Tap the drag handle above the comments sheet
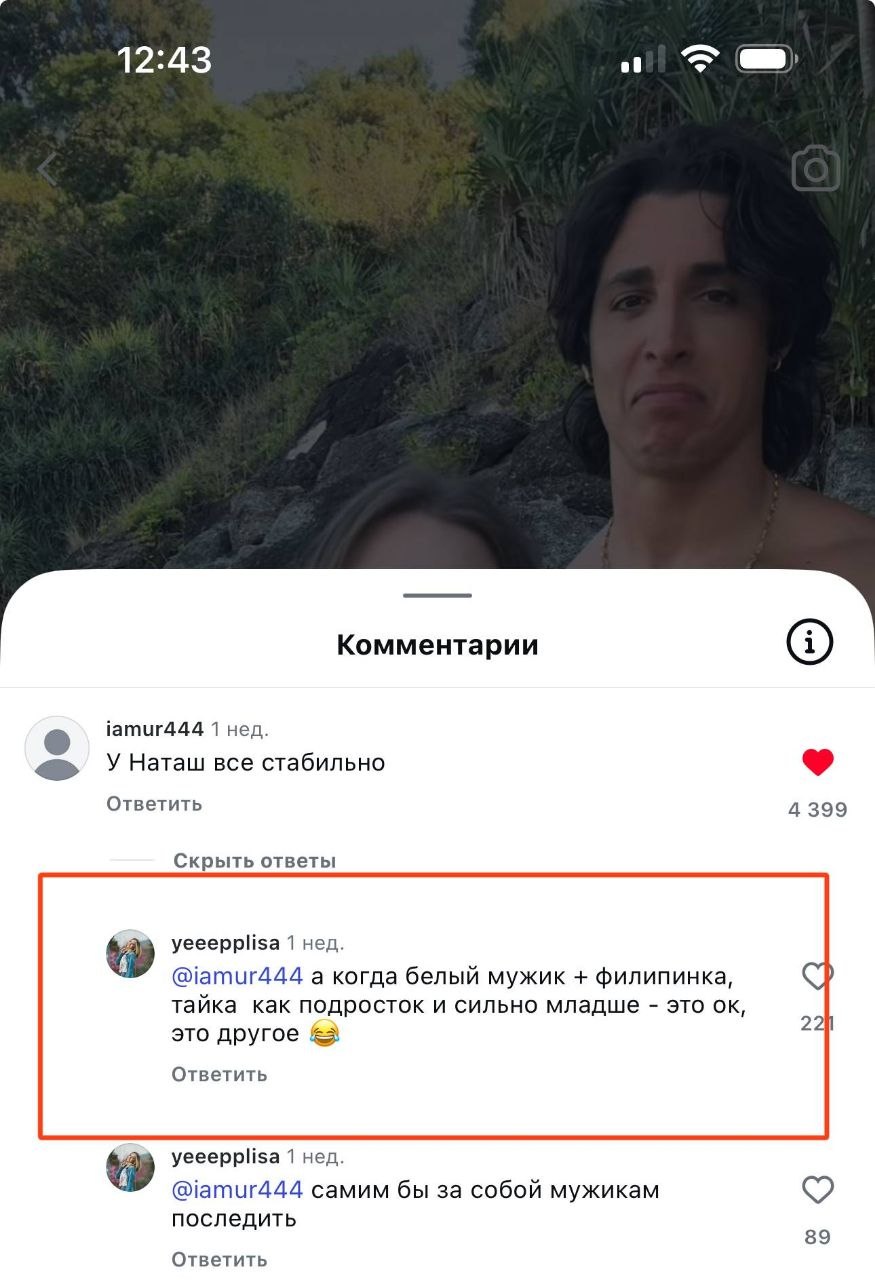This screenshot has width=875, height=1280. pos(437,595)
